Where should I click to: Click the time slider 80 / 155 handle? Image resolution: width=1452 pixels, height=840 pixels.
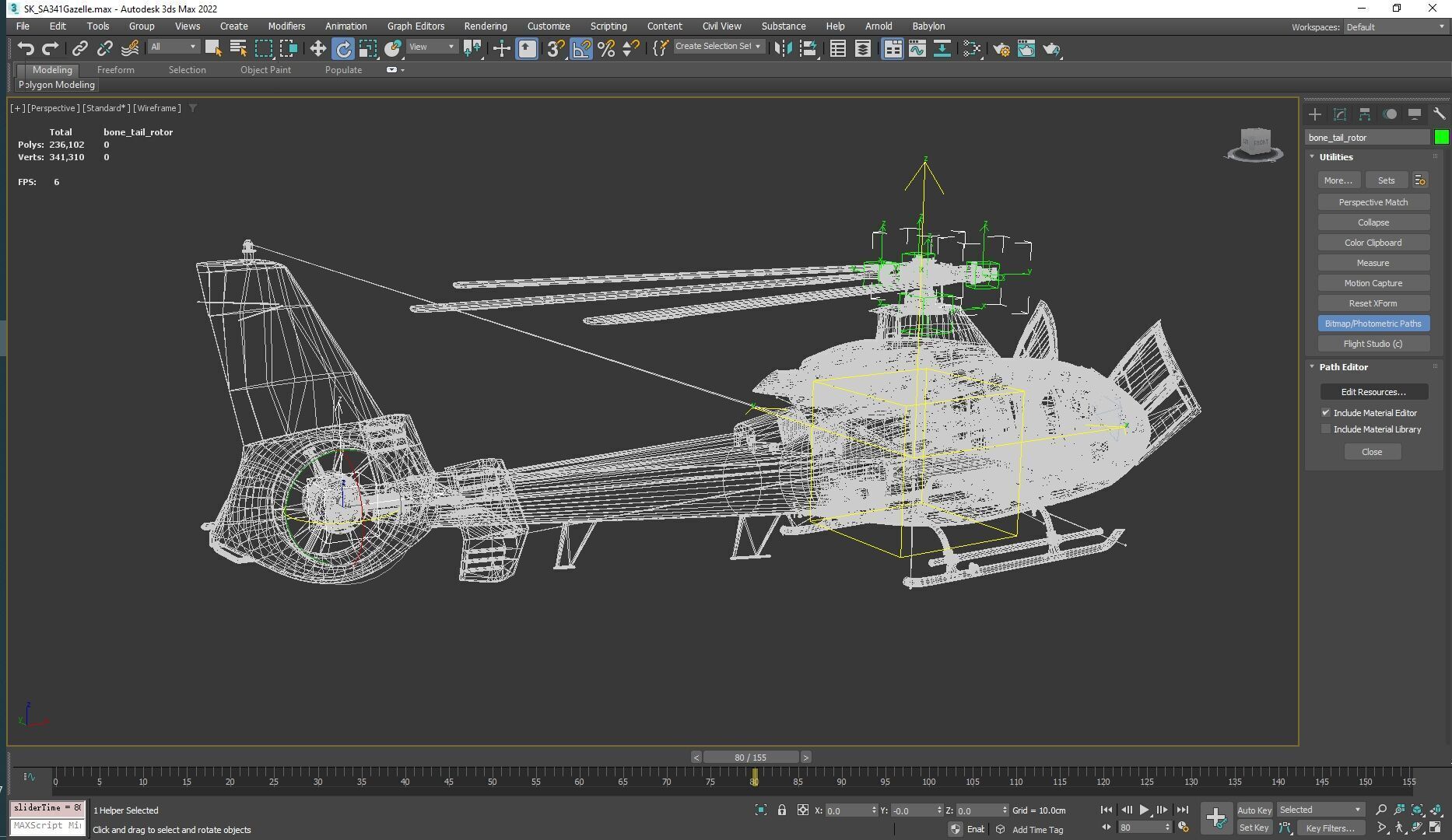(751, 758)
